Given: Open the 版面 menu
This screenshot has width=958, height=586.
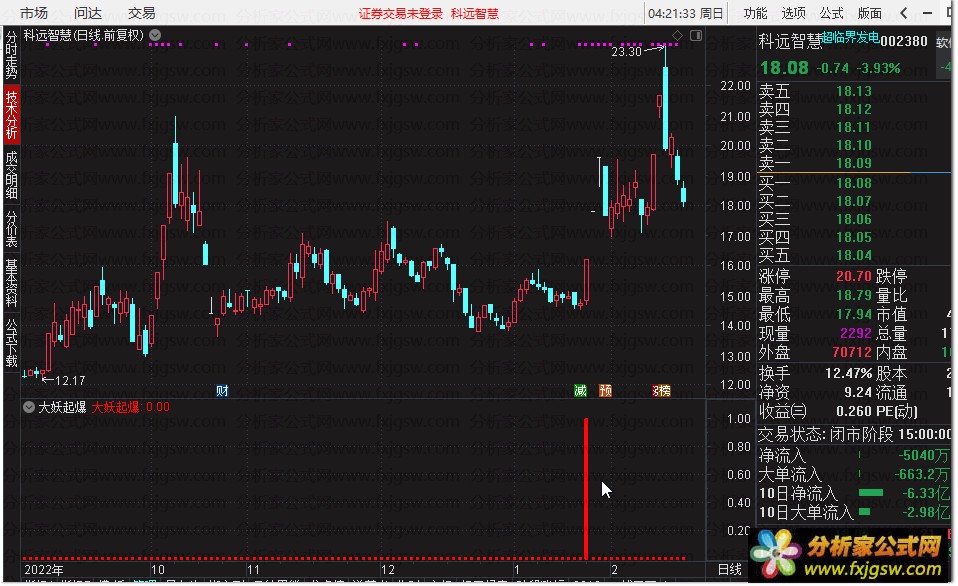Looking at the screenshot, I should pos(869,13).
